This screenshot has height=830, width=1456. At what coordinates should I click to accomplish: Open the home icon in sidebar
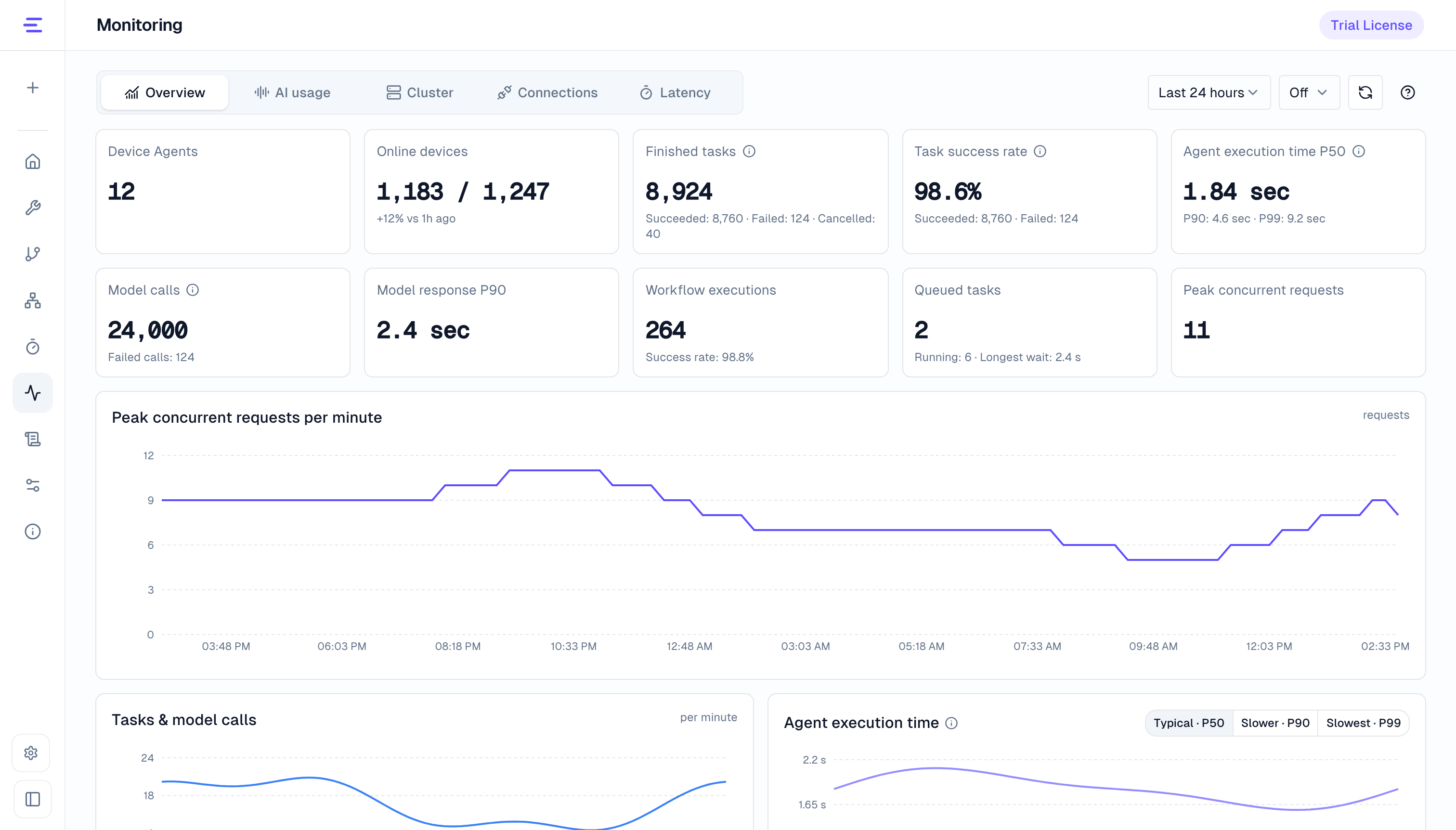pos(32,161)
